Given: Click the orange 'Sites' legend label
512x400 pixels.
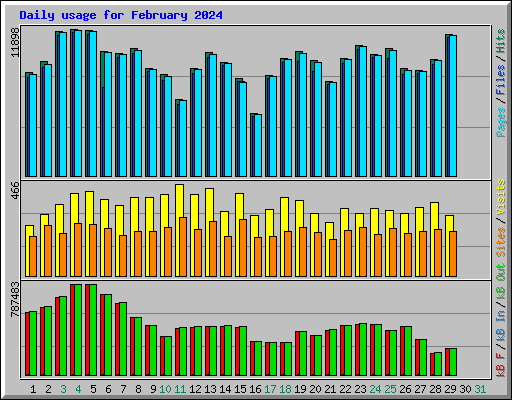Looking at the screenshot, I should click(501, 242).
